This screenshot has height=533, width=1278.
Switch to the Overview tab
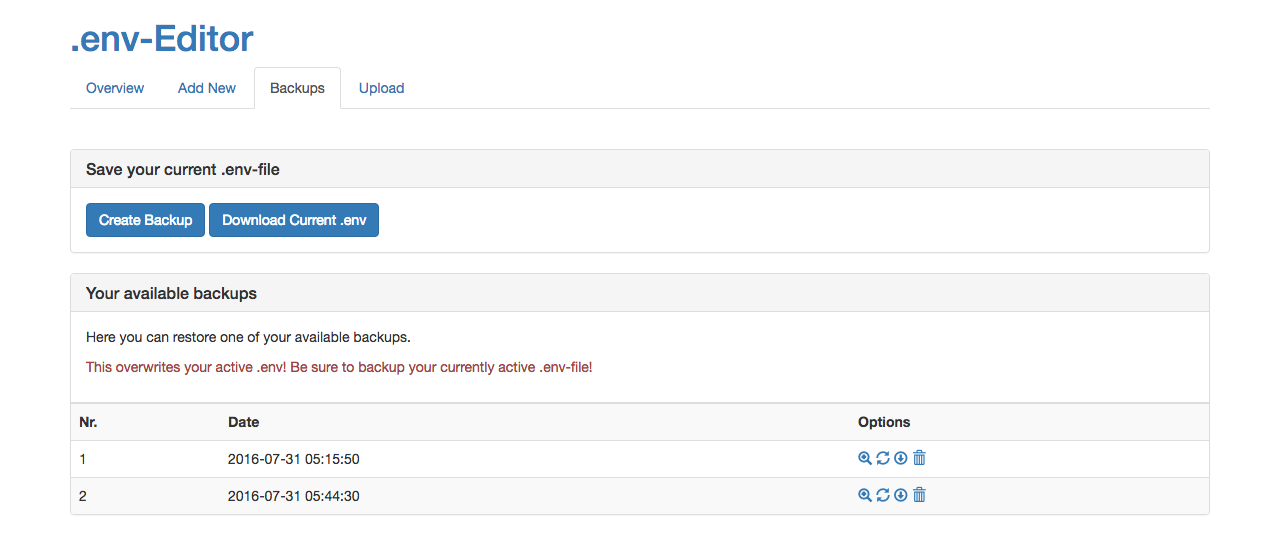115,88
